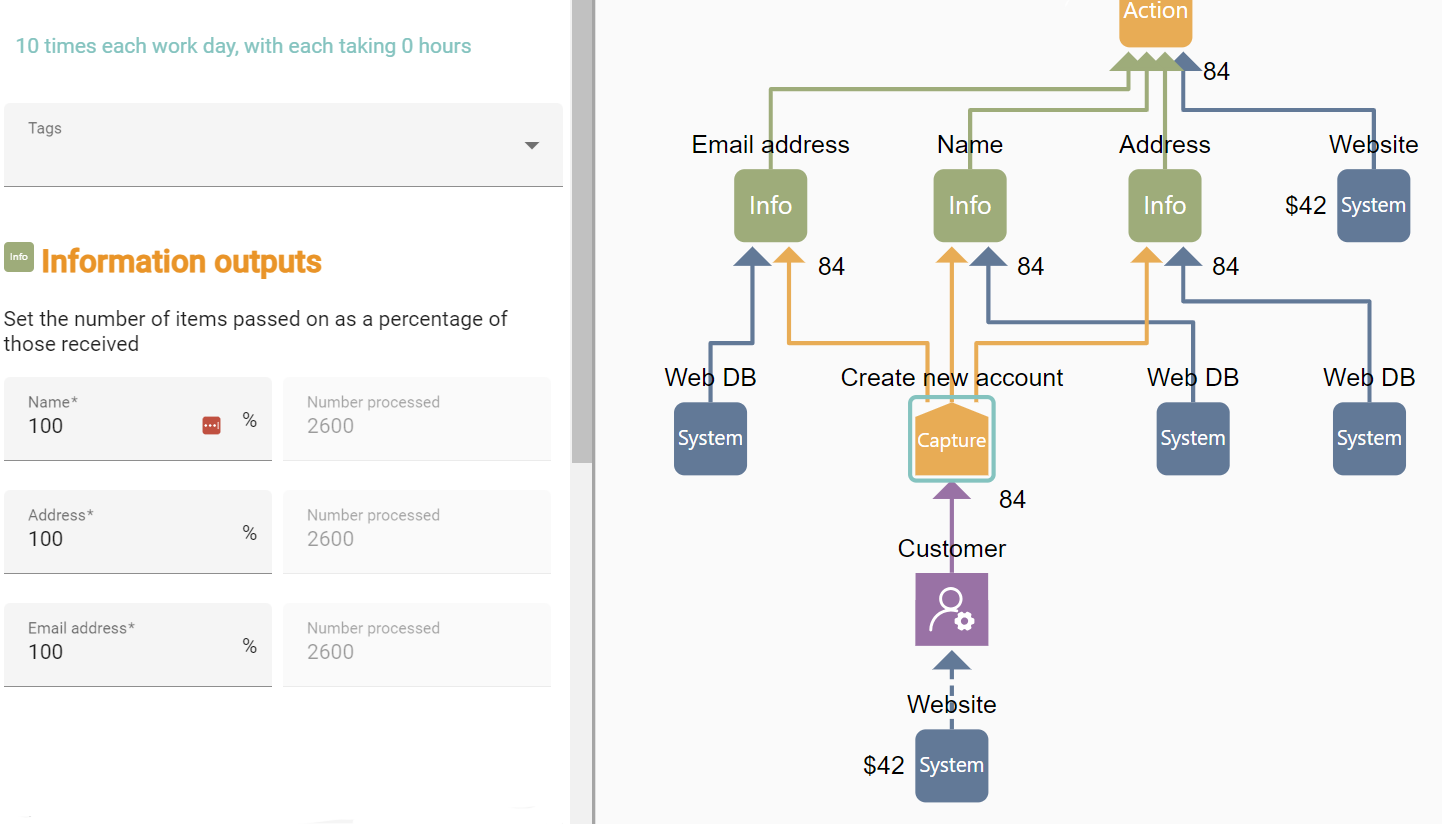This screenshot has width=1442, height=824.
Task: Select the Website System node below Customer
Action: click(x=951, y=766)
